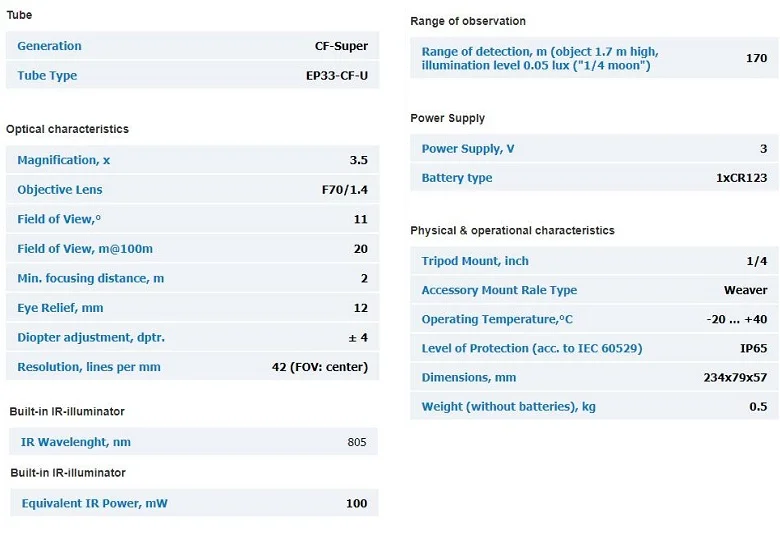Select the Tube Type row label
This screenshot has height=533, width=780.
[47, 76]
